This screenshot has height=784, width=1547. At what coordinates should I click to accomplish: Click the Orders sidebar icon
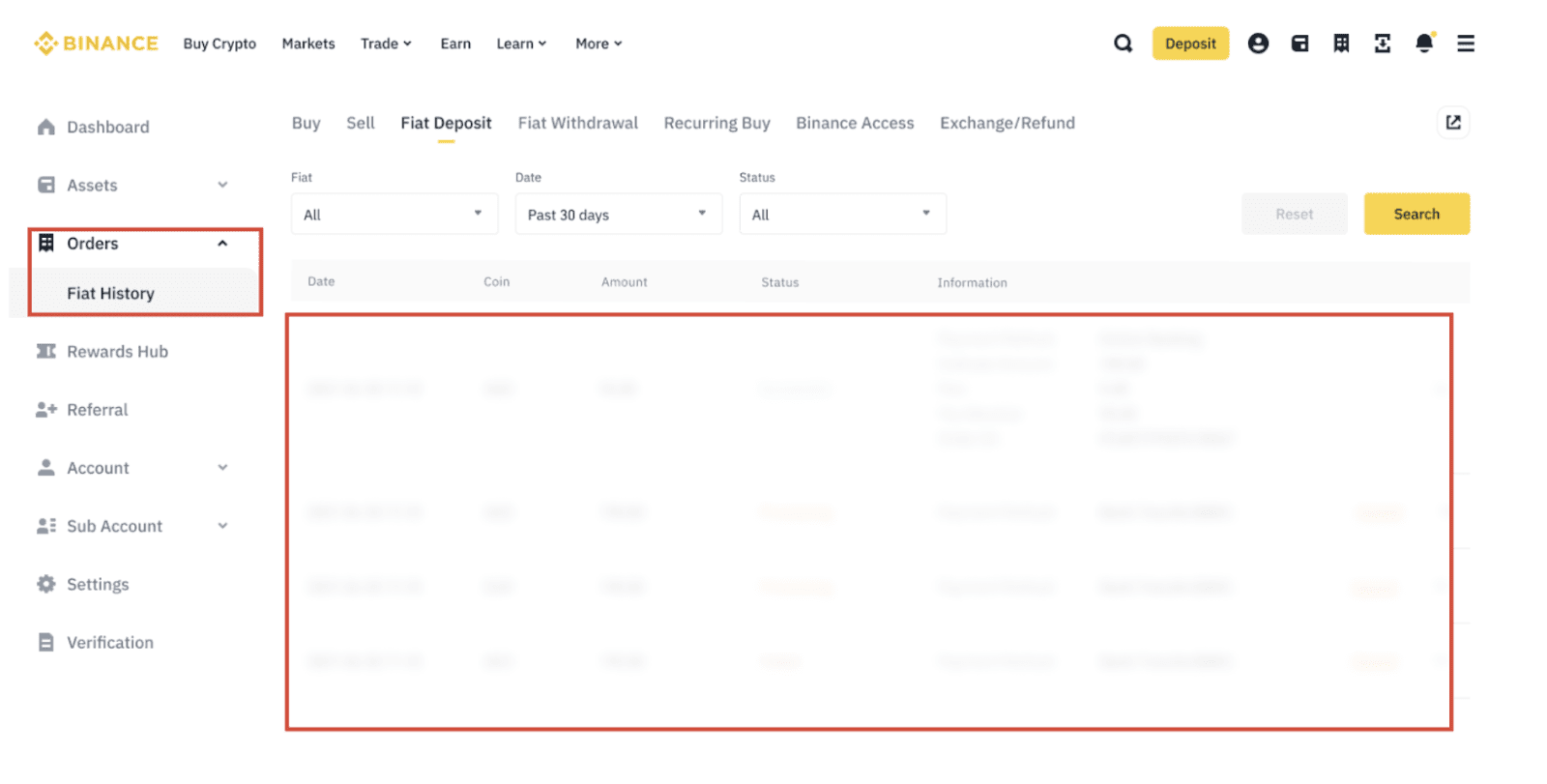tap(45, 243)
